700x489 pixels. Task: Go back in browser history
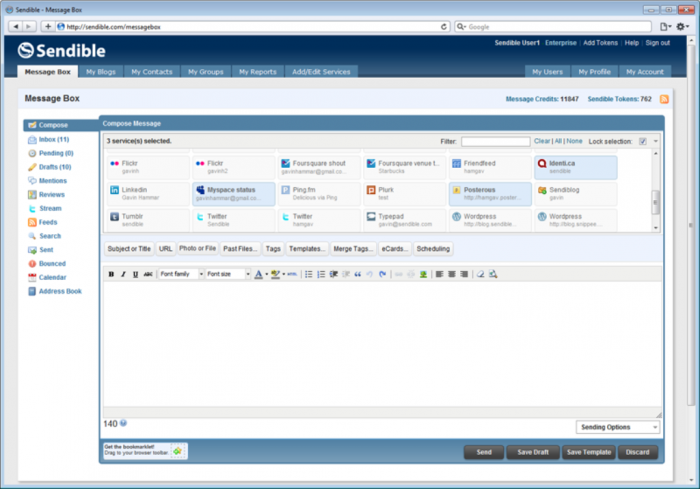click(16, 27)
